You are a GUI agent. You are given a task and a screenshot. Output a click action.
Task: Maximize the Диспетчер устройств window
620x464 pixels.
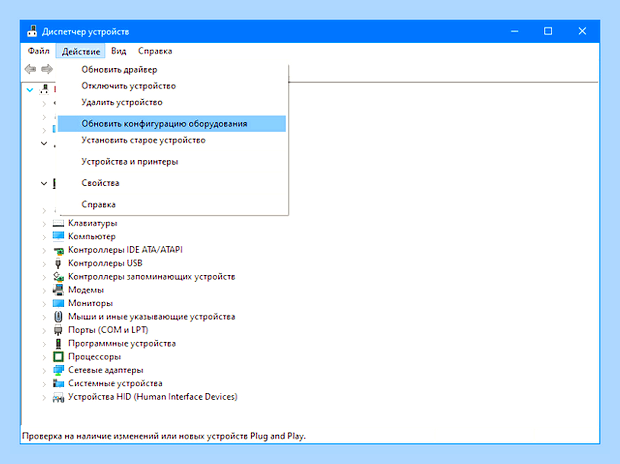548,31
